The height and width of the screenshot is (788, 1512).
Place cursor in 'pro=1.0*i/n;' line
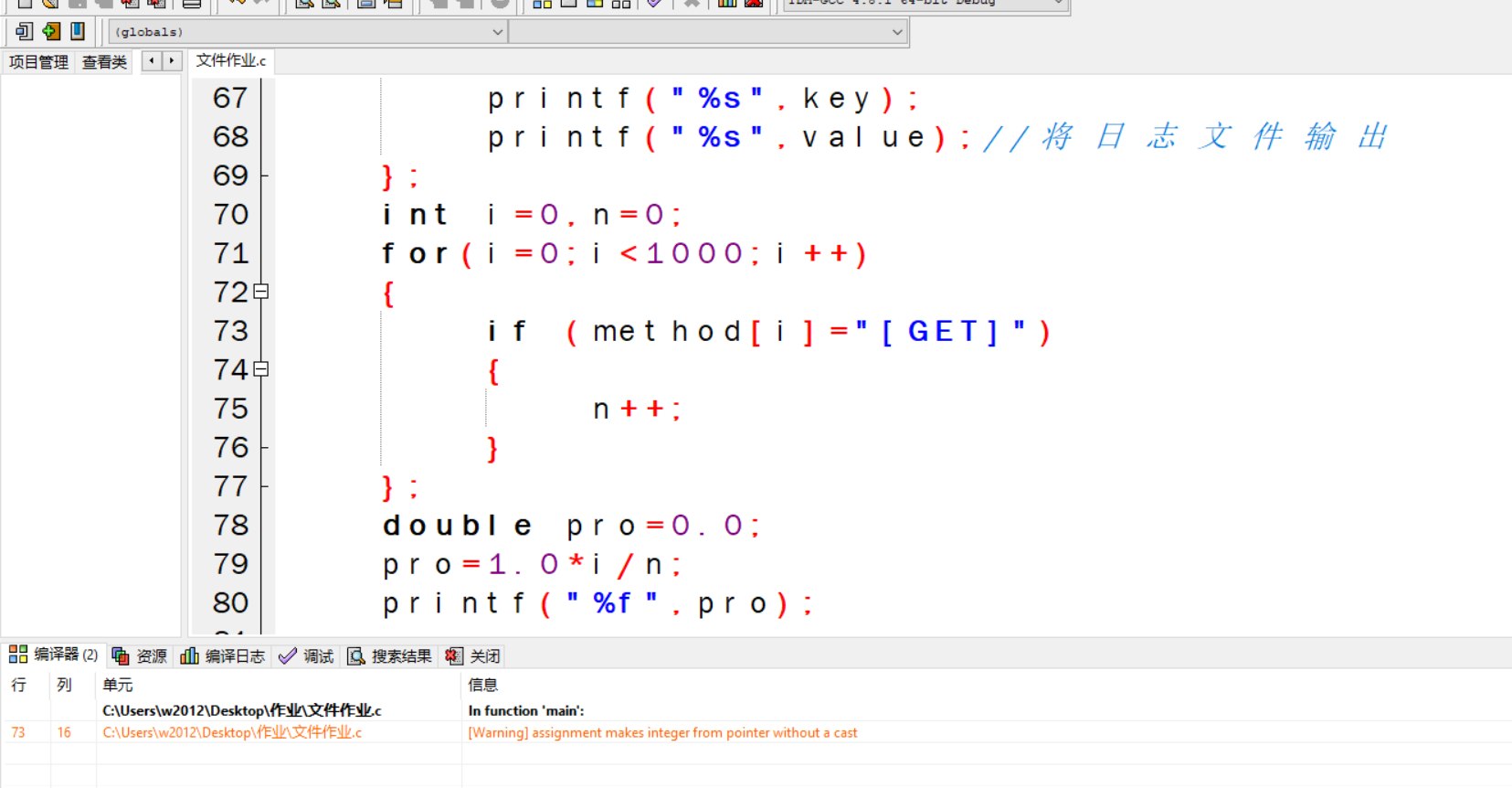pos(533,564)
